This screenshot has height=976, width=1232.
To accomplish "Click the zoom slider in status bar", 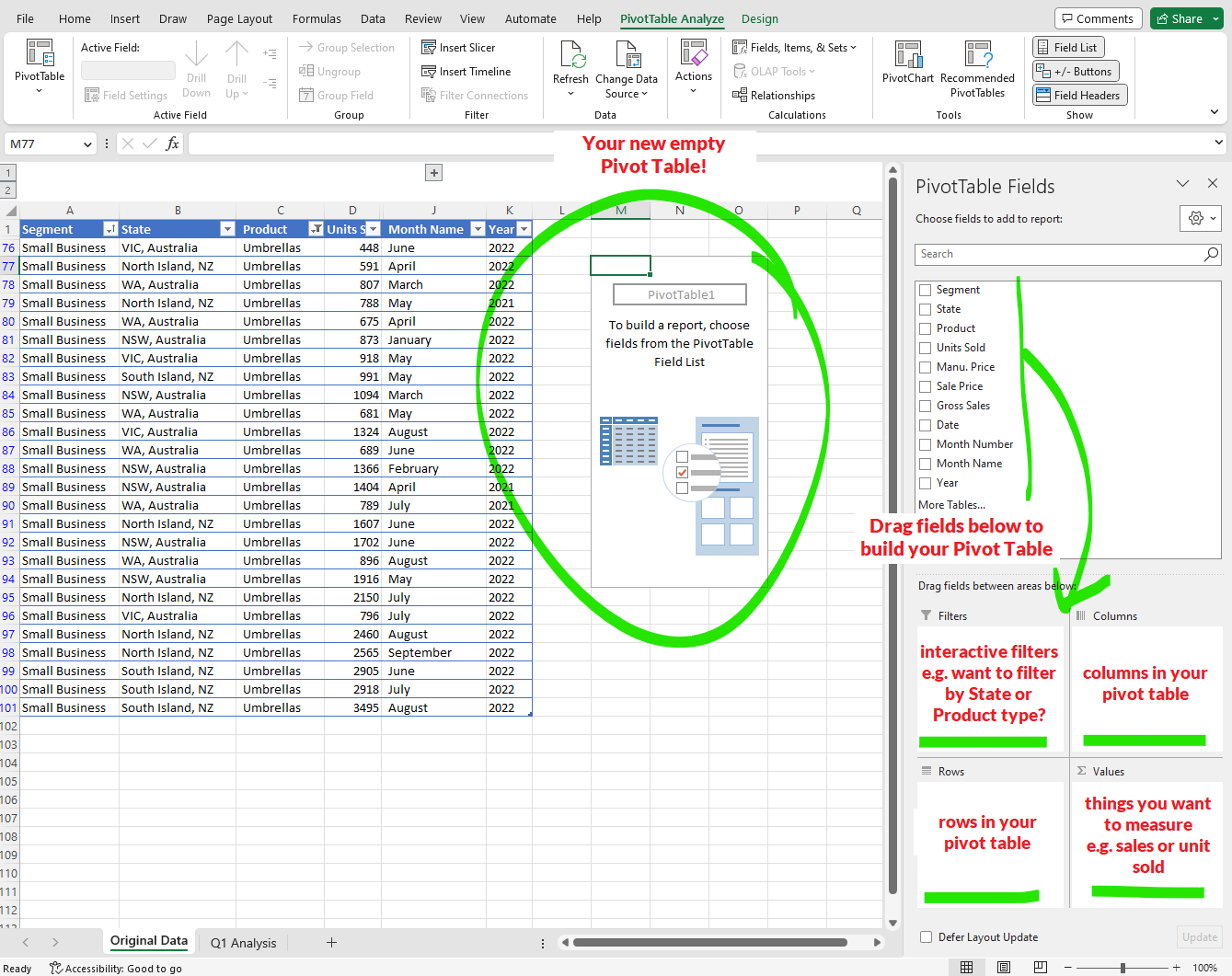I will [1123, 968].
